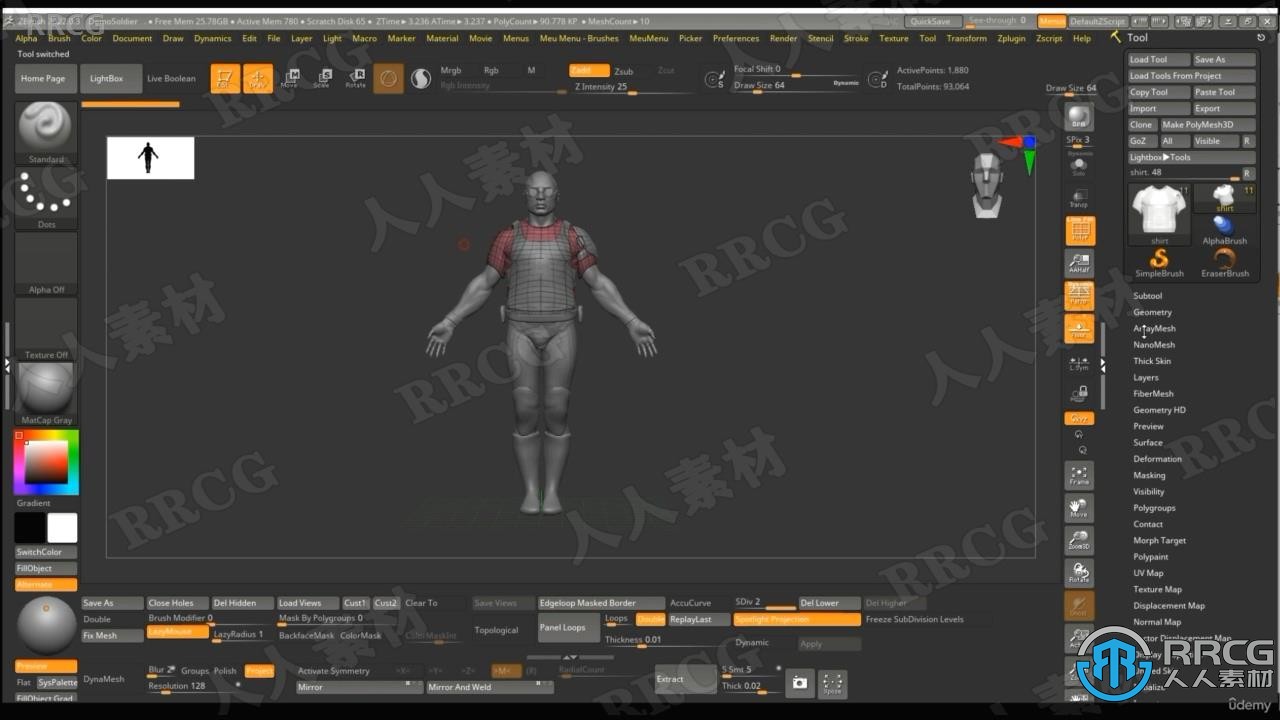This screenshot has height=720, width=1280.
Task: Toggle the Rgb channel
Action: pos(491,71)
